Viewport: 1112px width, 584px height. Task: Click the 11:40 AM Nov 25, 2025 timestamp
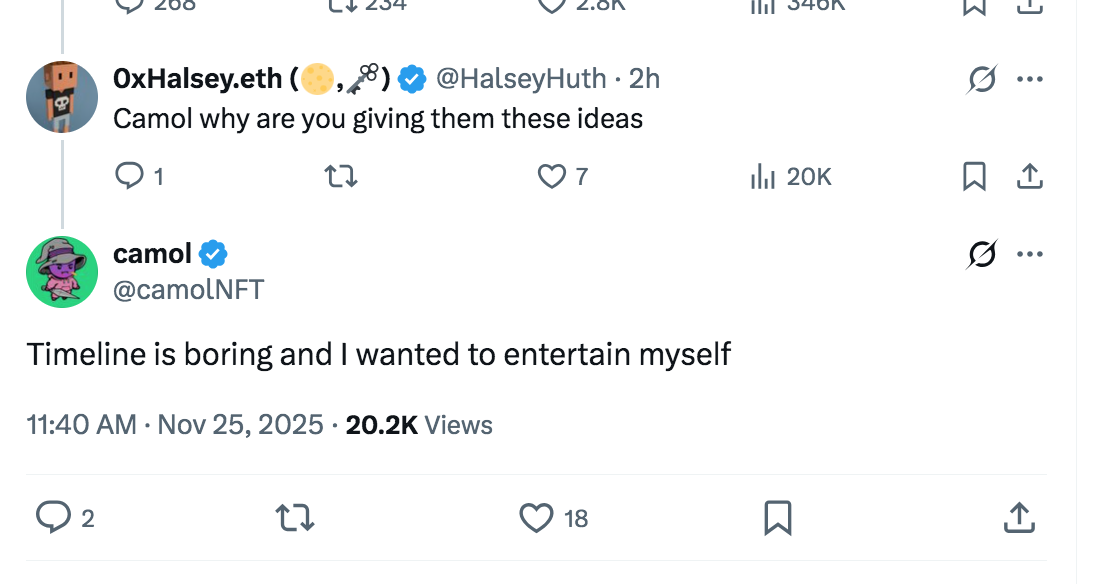(174, 425)
